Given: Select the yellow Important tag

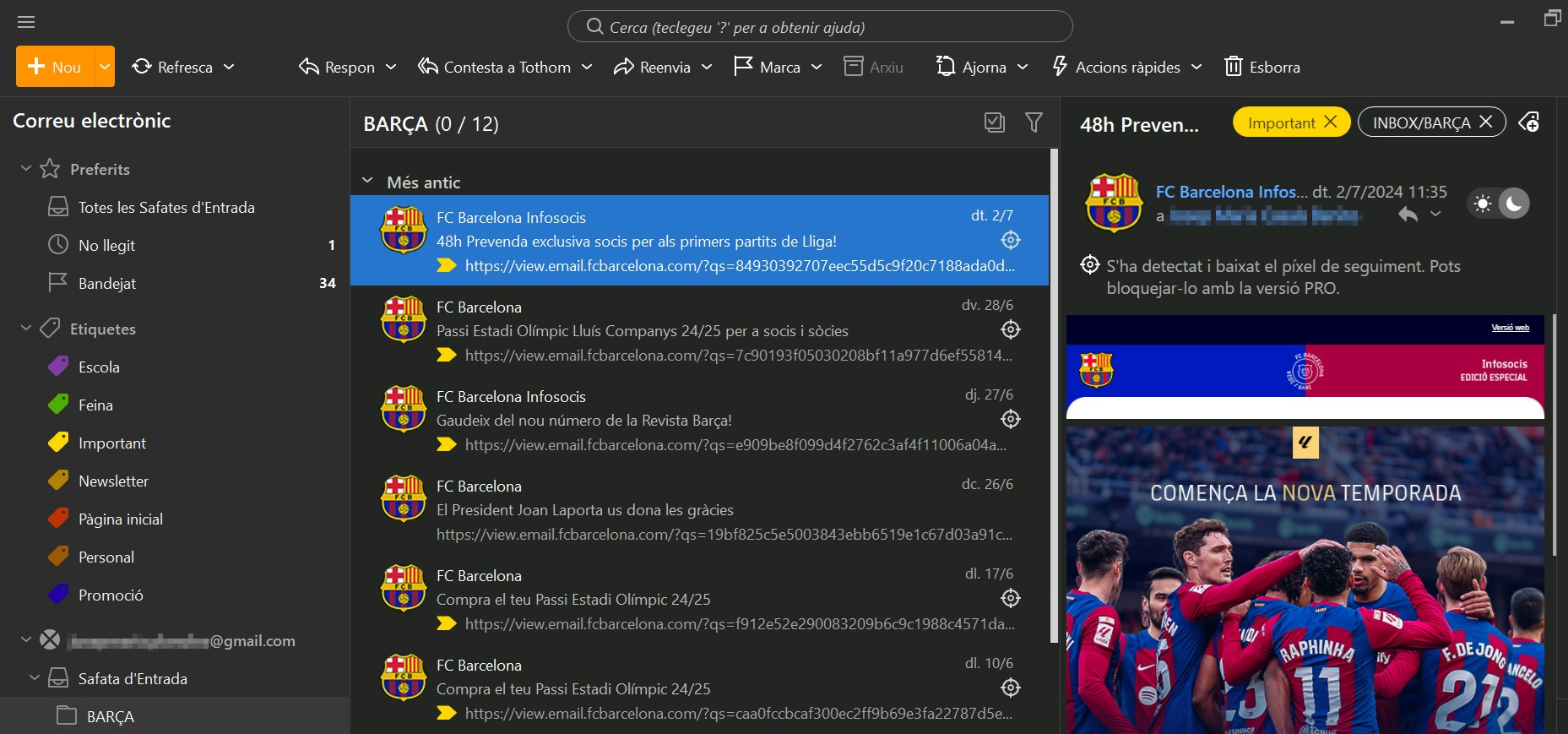Looking at the screenshot, I should coord(112,443).
